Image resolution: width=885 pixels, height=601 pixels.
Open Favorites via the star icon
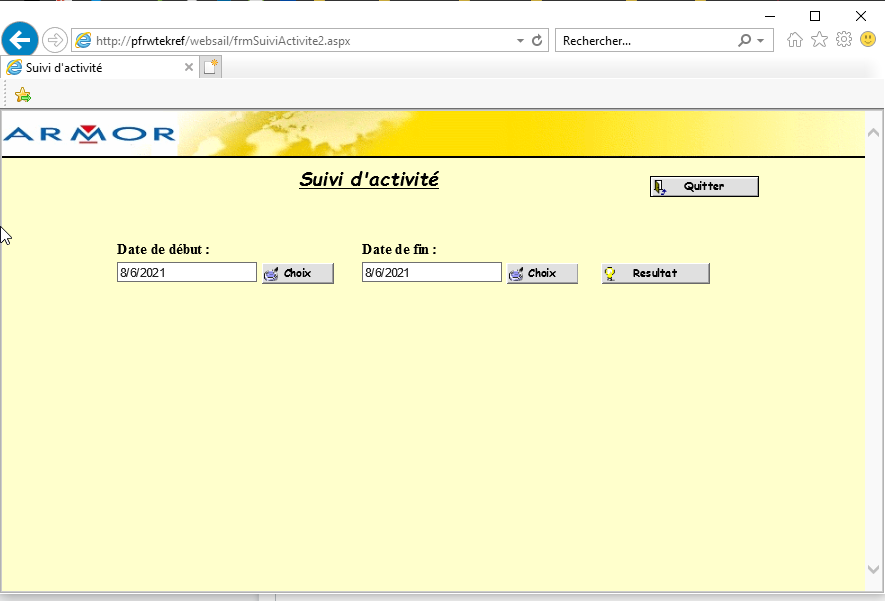click(819, 40)
